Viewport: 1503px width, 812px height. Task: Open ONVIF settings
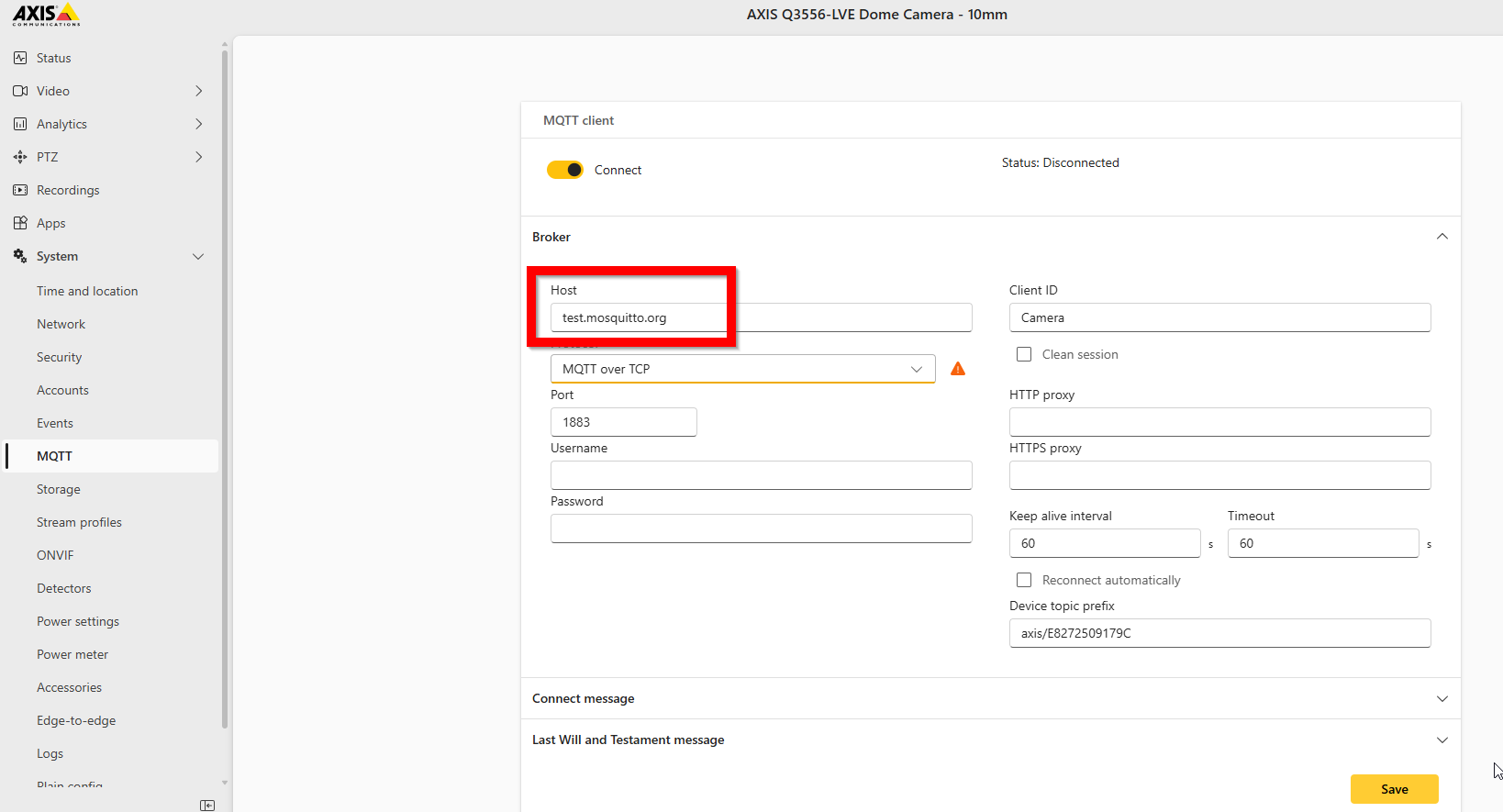(55, 555)
